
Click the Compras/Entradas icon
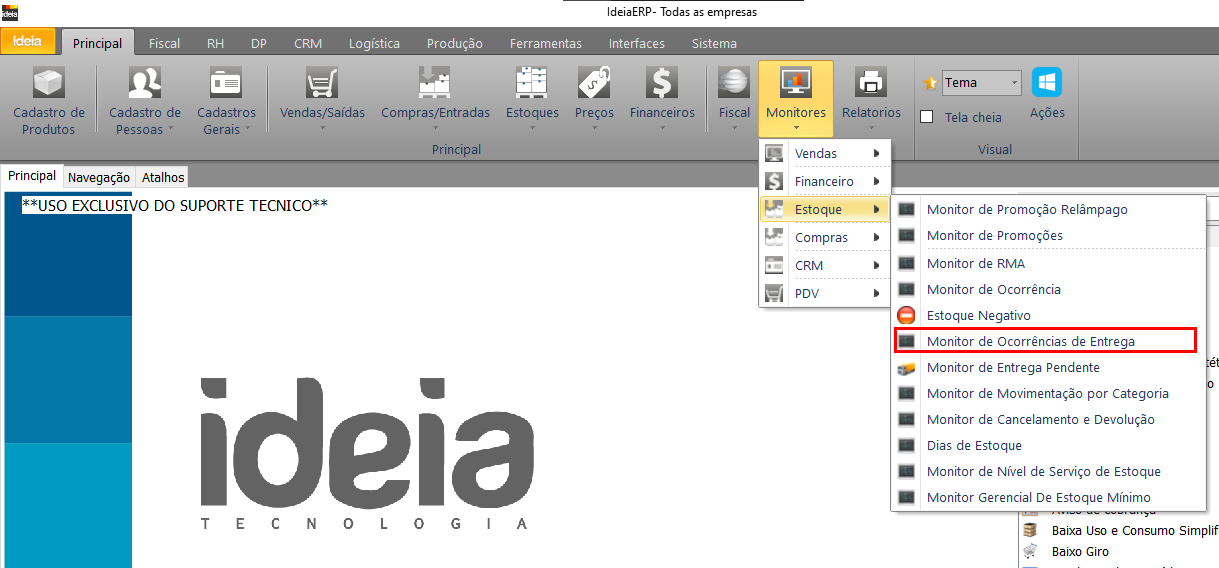[x=435, y=83]
